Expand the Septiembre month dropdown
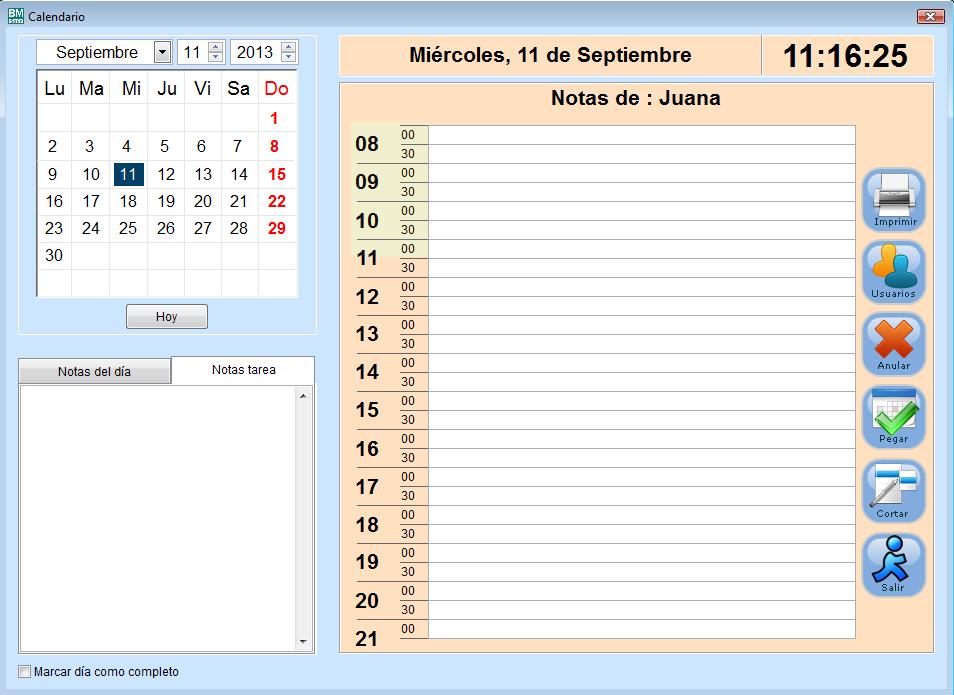Image resolution: width=954 pixels, height=695 pixels. point(162,52)
